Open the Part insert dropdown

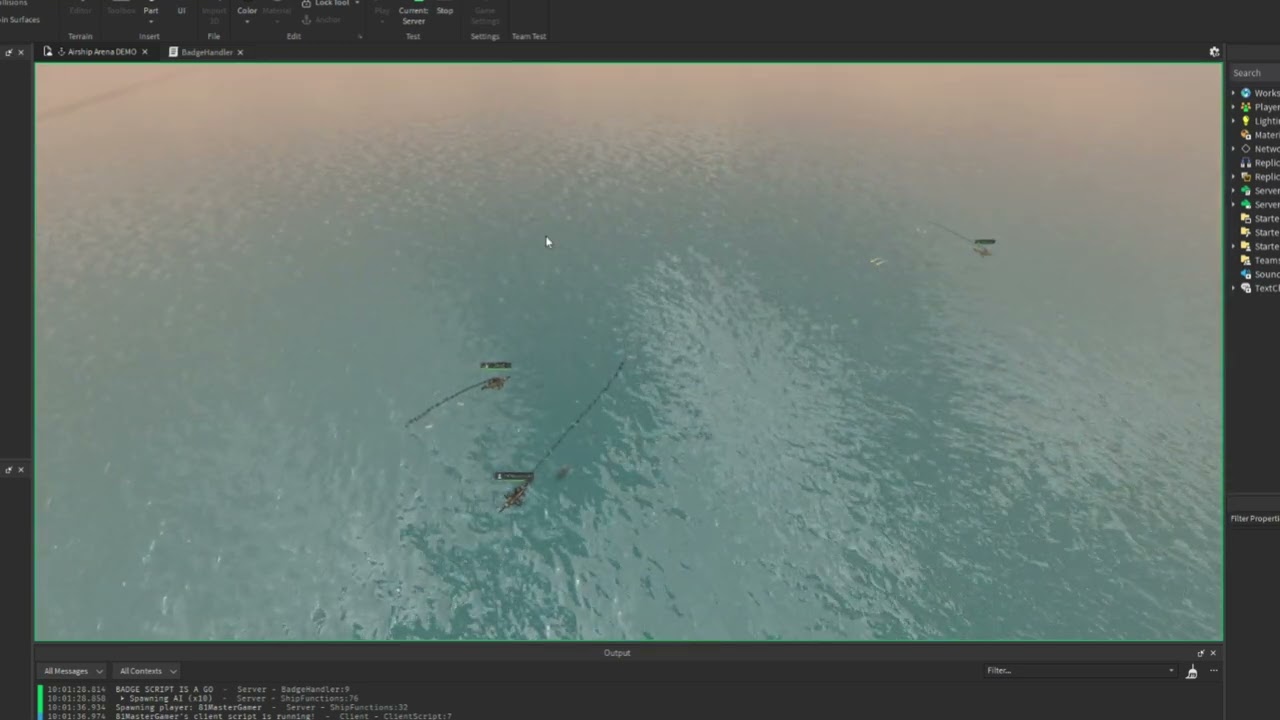(x=150, y=22)
